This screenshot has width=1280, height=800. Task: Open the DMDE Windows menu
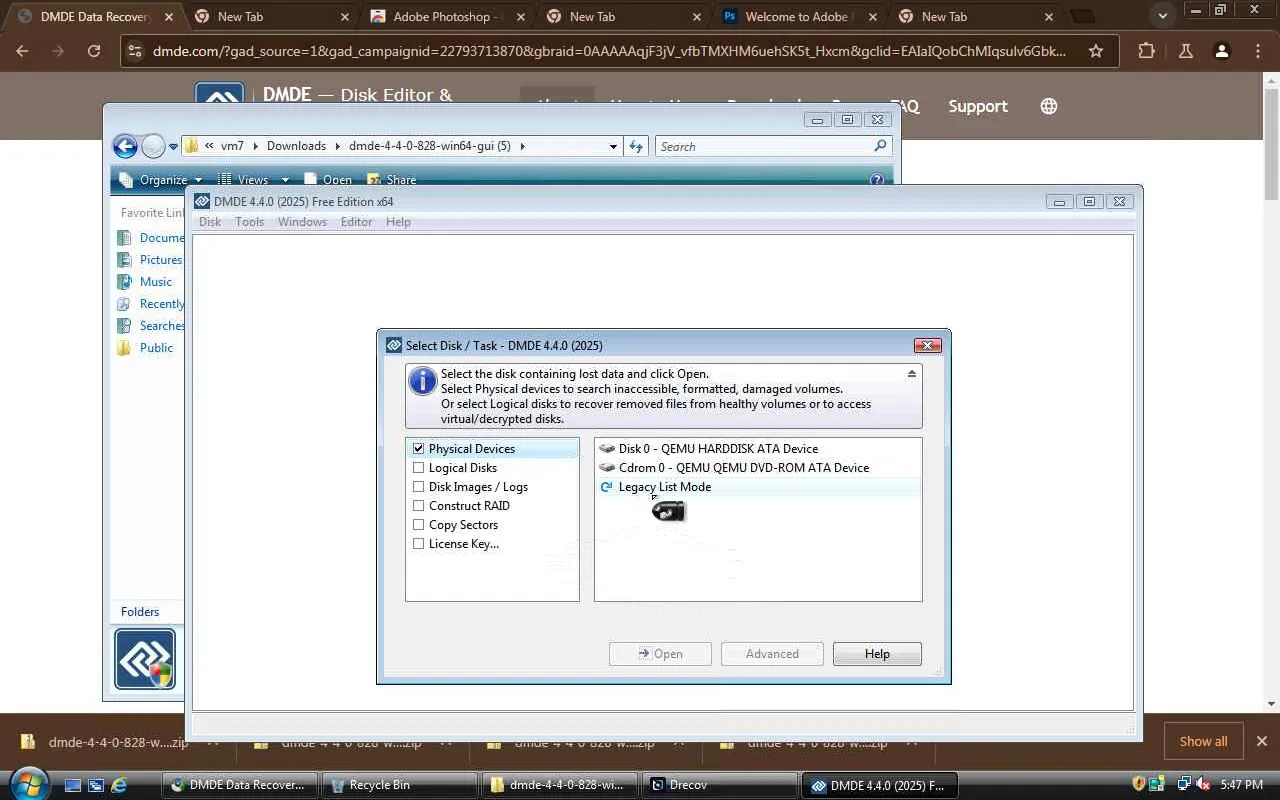click(x=302, y=222)
